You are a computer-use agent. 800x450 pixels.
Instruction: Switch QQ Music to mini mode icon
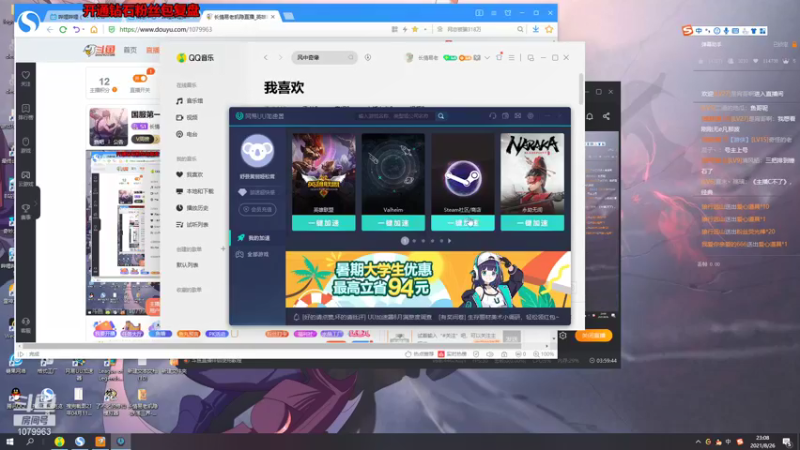pyautogui.click(x=531, y=58)
